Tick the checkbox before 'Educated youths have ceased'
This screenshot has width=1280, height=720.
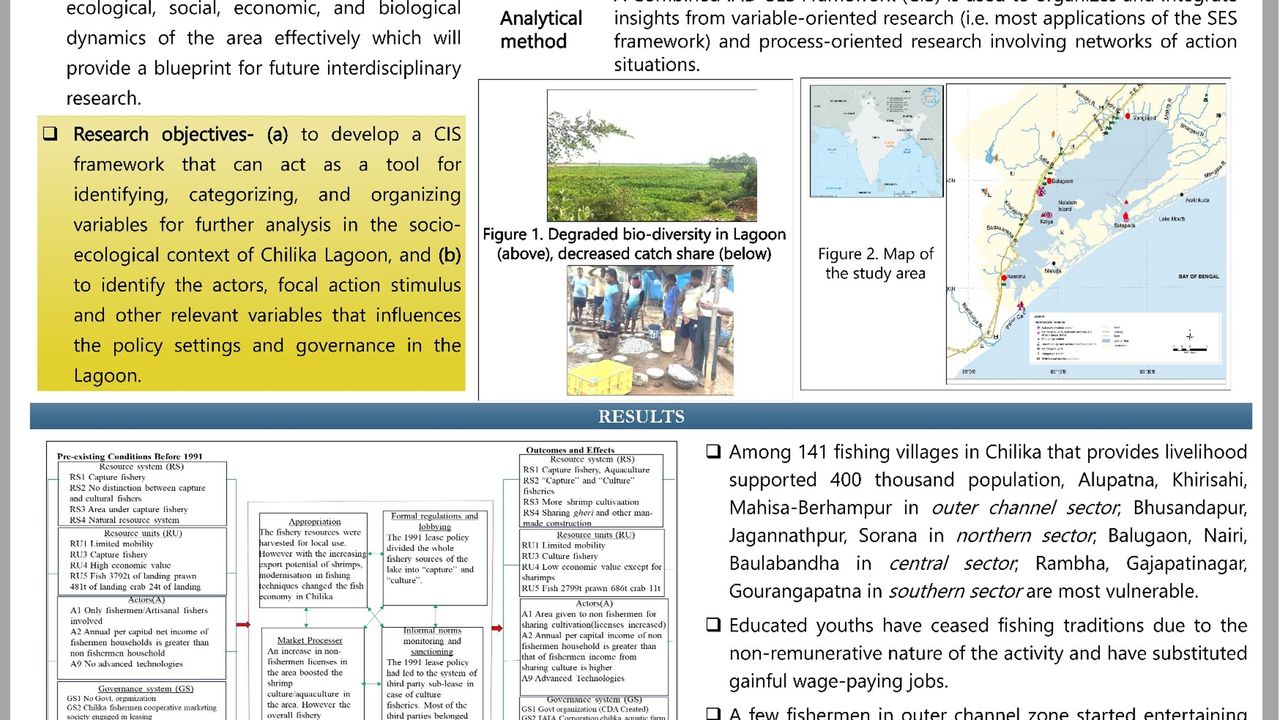[712, 625]
